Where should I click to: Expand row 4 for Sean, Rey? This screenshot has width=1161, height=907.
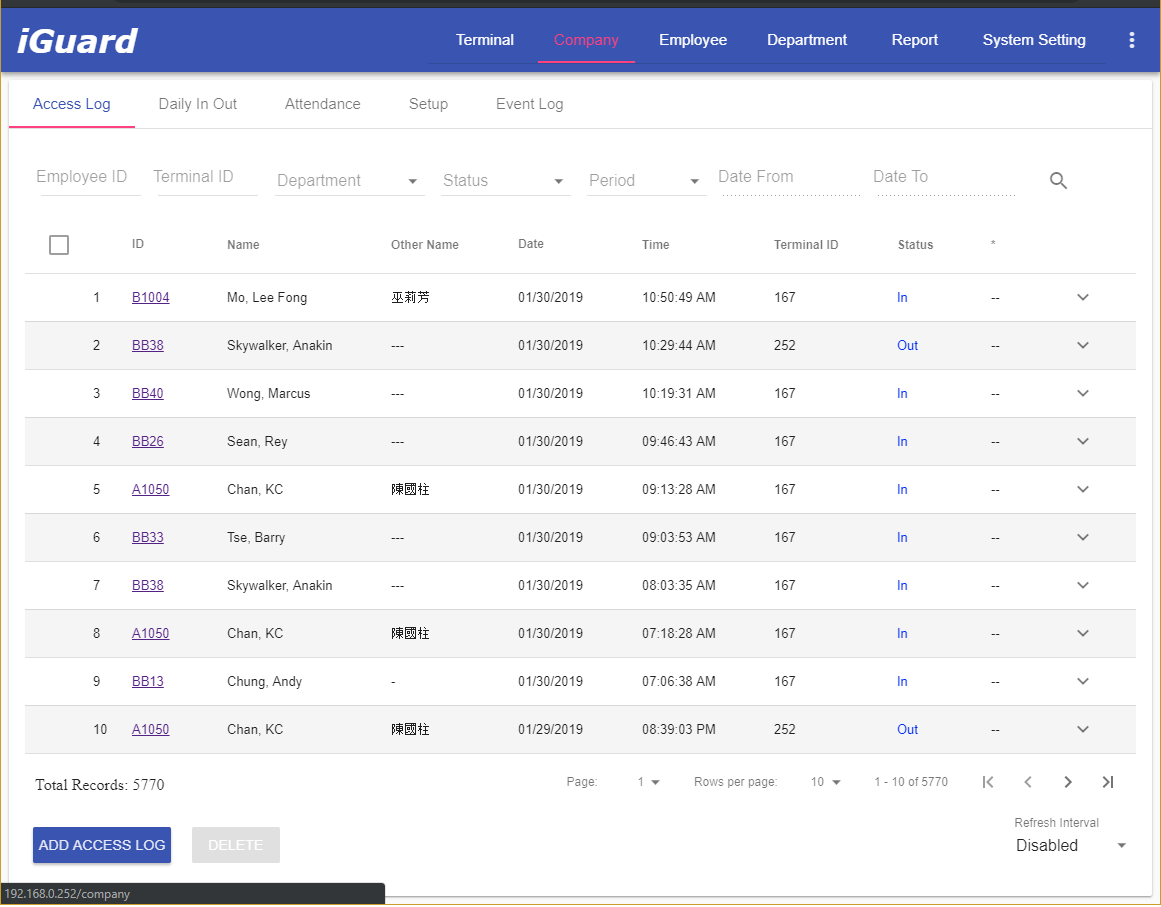(x=1083, y=441)
